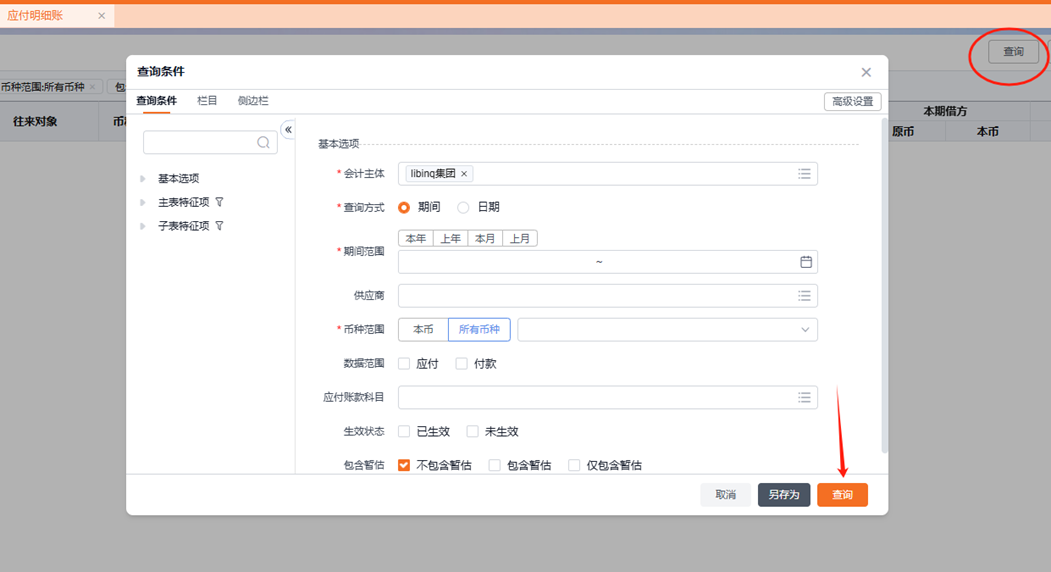Screen dimensions: 1051x572
Task: Expand the 基本选项 tree node
Action: (x=143, y=178)
